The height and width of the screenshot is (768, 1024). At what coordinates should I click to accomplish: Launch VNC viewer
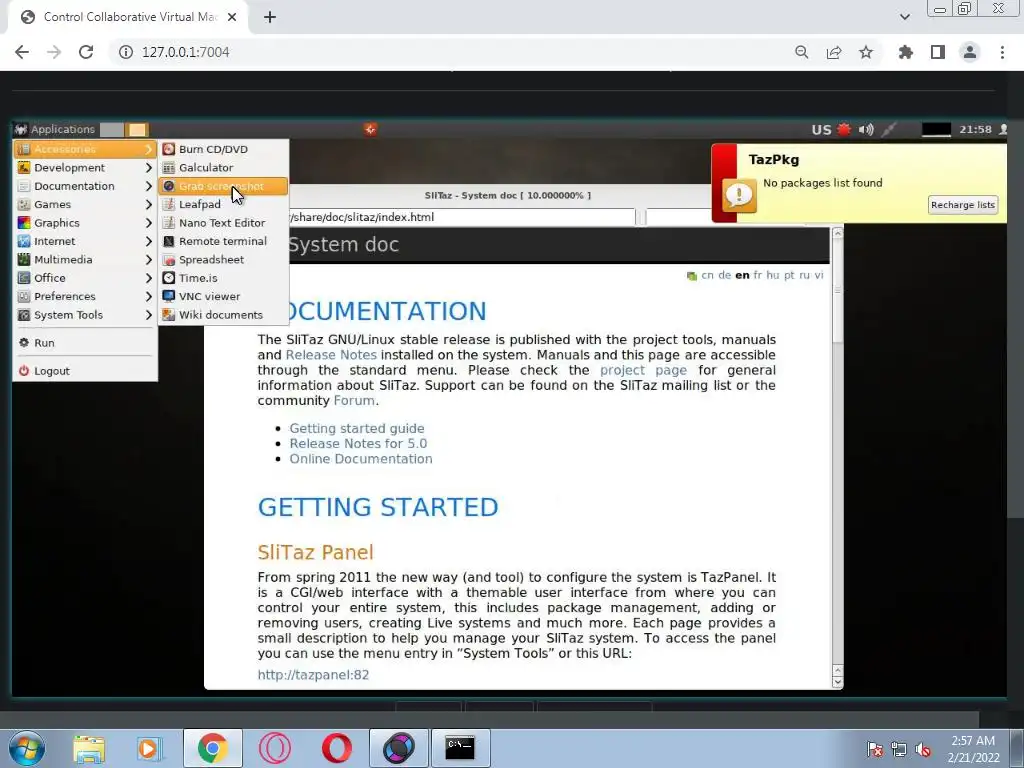point(223,296)
